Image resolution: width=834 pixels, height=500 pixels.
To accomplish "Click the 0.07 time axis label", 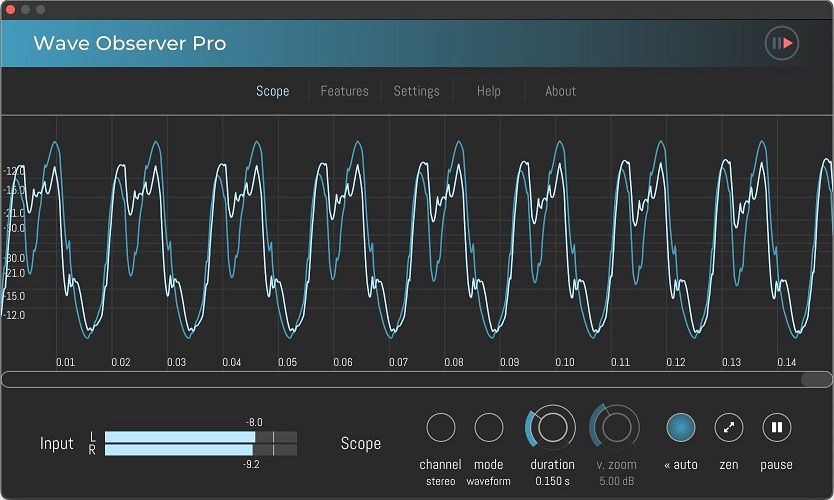I will point(398,362).
